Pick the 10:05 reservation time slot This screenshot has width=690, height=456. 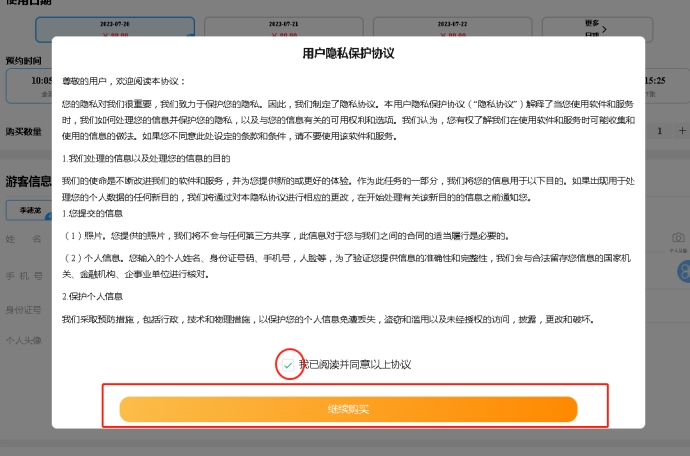pyautogui.click(x=40, y=84)
